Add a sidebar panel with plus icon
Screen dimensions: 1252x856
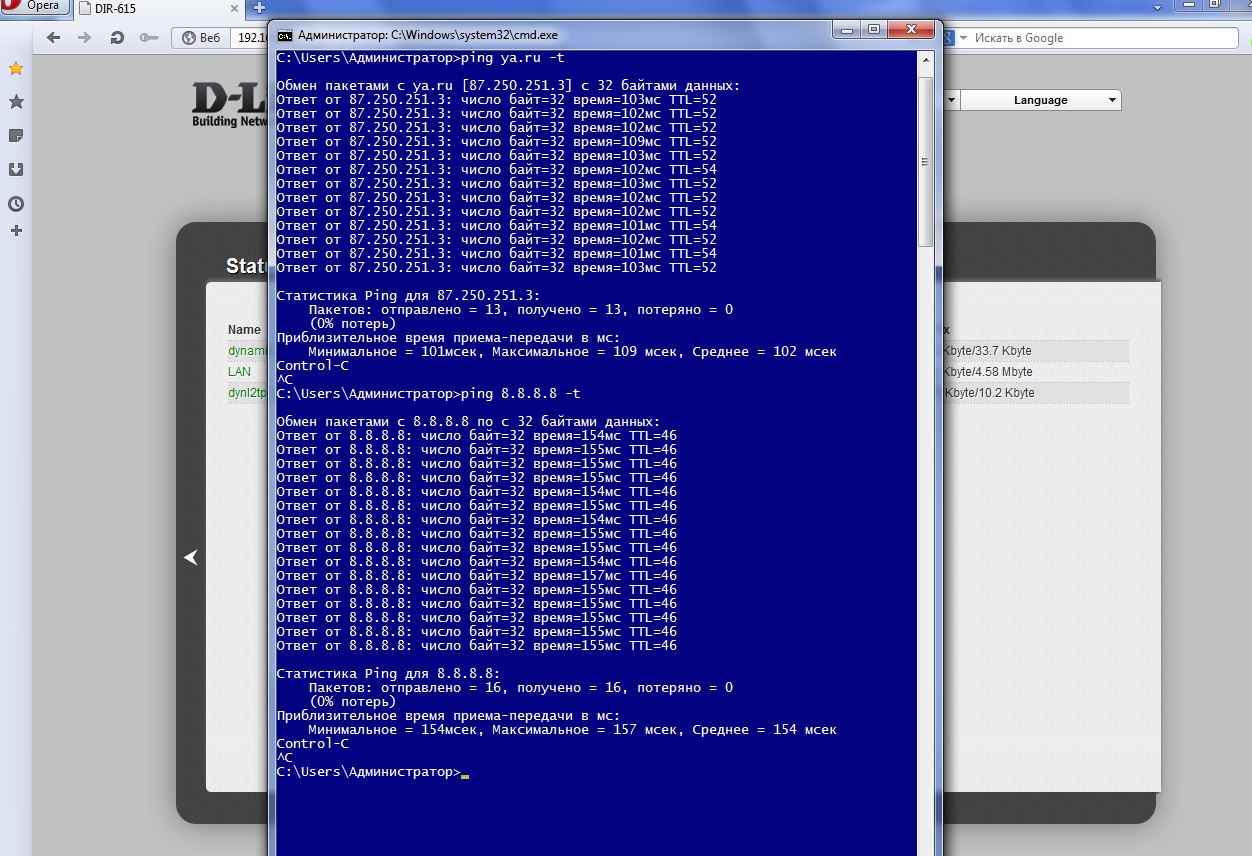point(16,231)
